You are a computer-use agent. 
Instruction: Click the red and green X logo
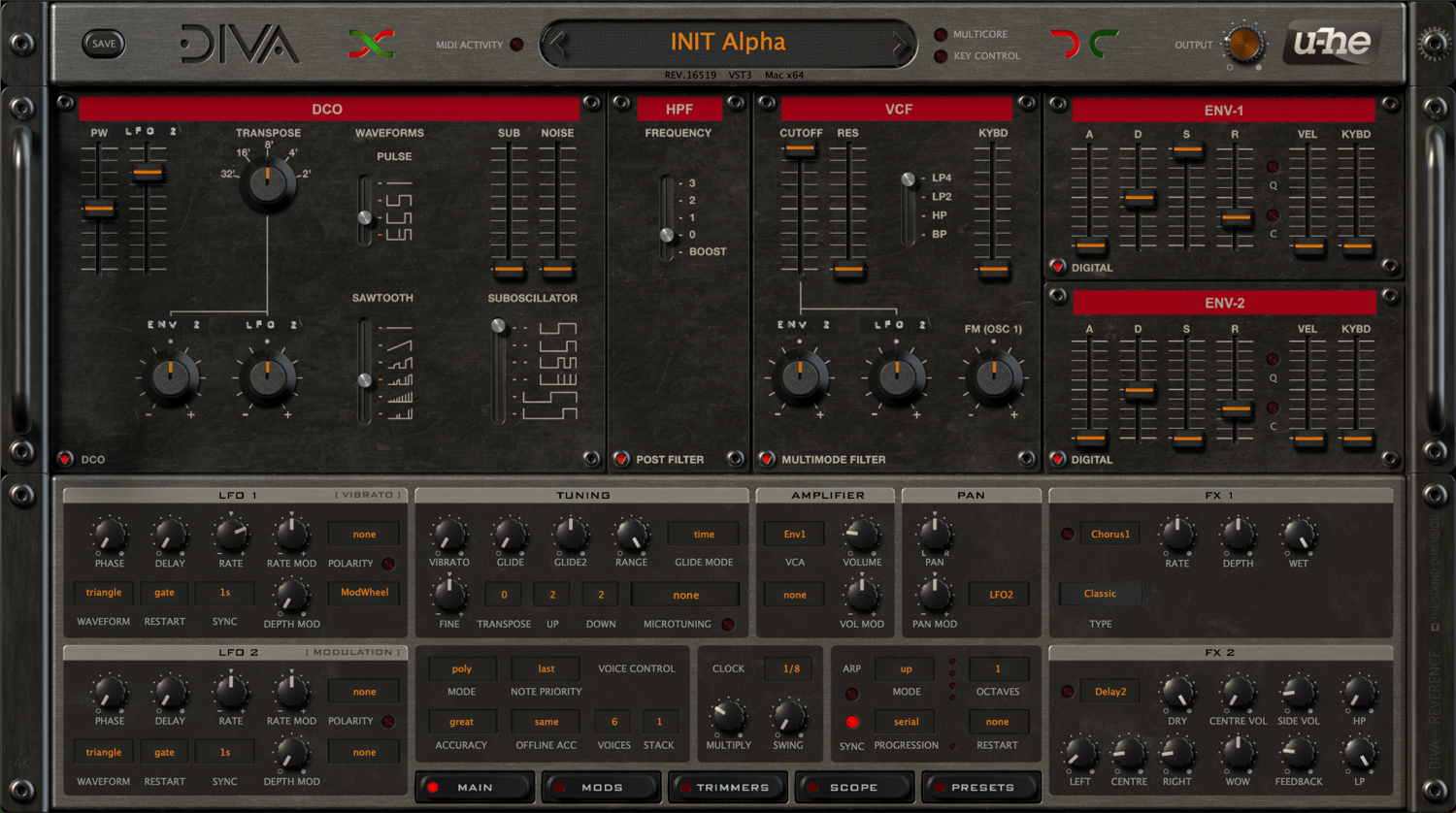372,44
